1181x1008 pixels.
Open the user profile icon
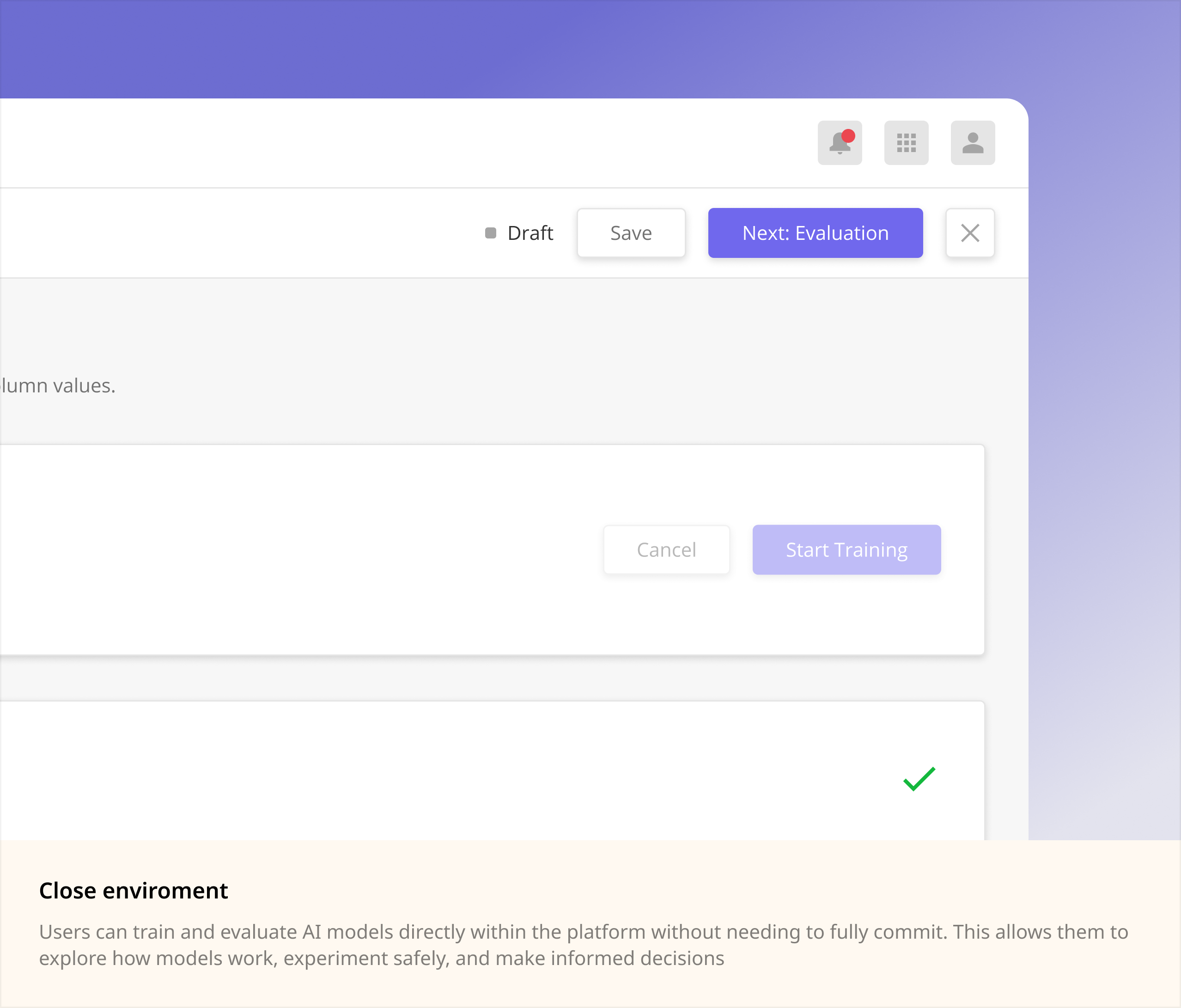pos(973,142)
